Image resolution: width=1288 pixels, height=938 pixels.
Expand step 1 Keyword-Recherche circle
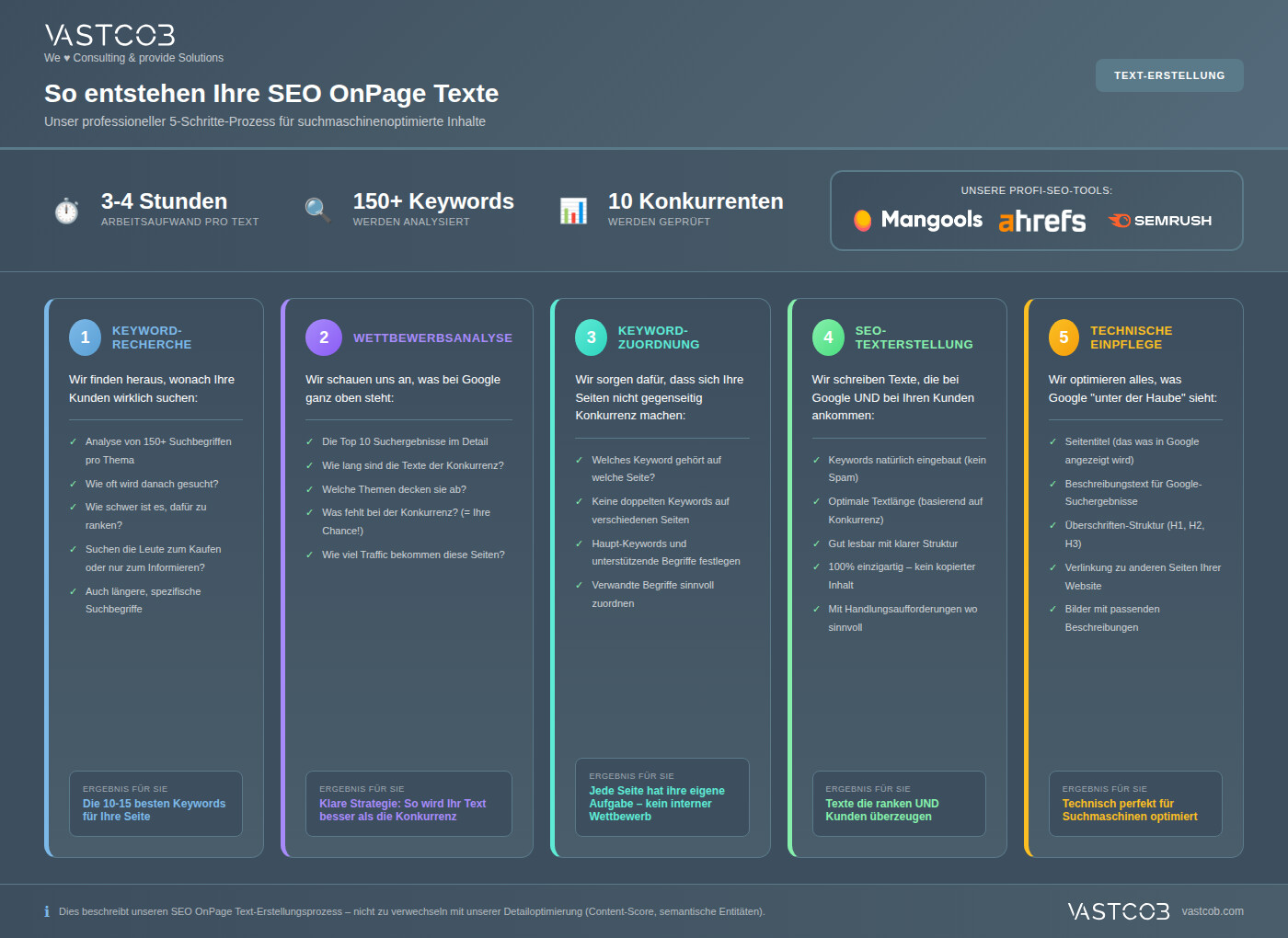tap(85, 337)
